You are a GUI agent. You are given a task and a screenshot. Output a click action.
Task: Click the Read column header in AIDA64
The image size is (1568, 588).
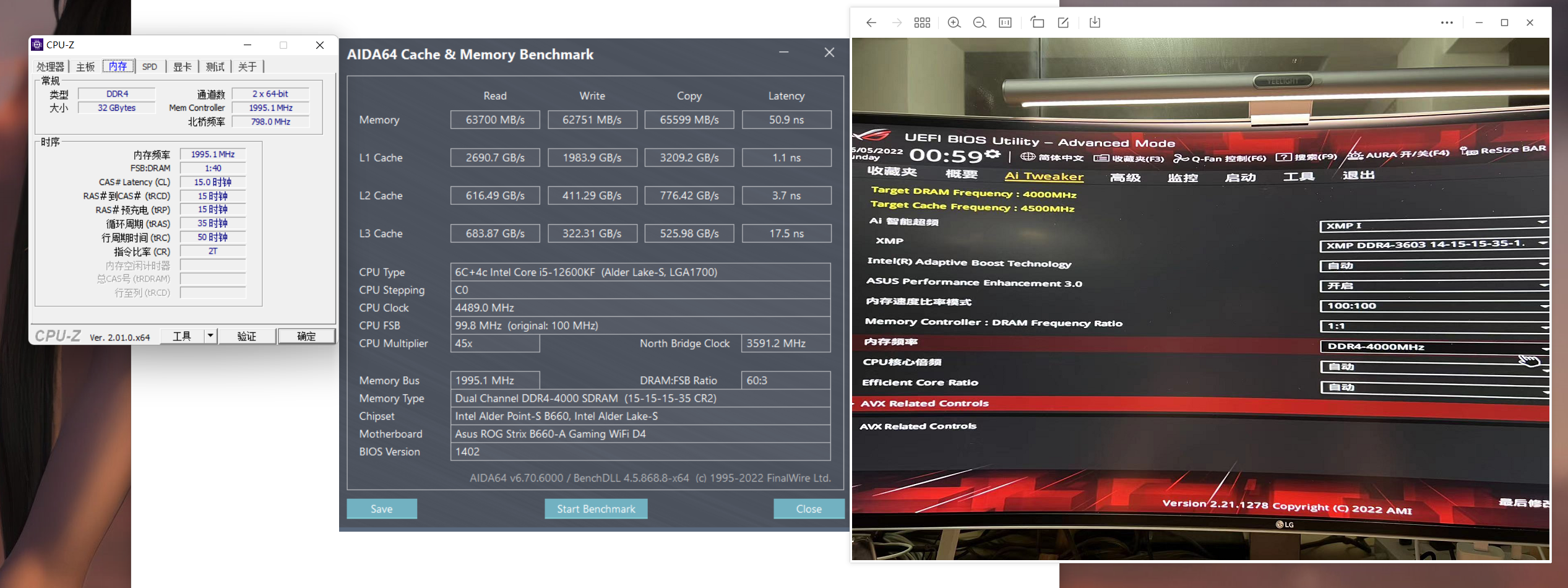click(495, 96)
